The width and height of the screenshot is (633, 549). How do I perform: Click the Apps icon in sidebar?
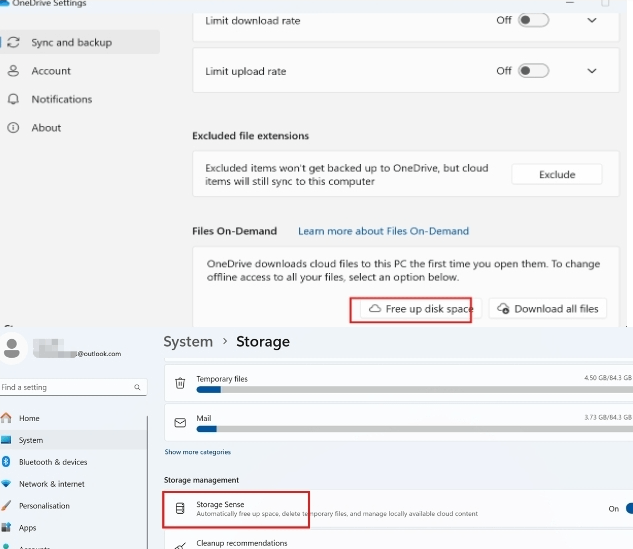coord(6,527)
